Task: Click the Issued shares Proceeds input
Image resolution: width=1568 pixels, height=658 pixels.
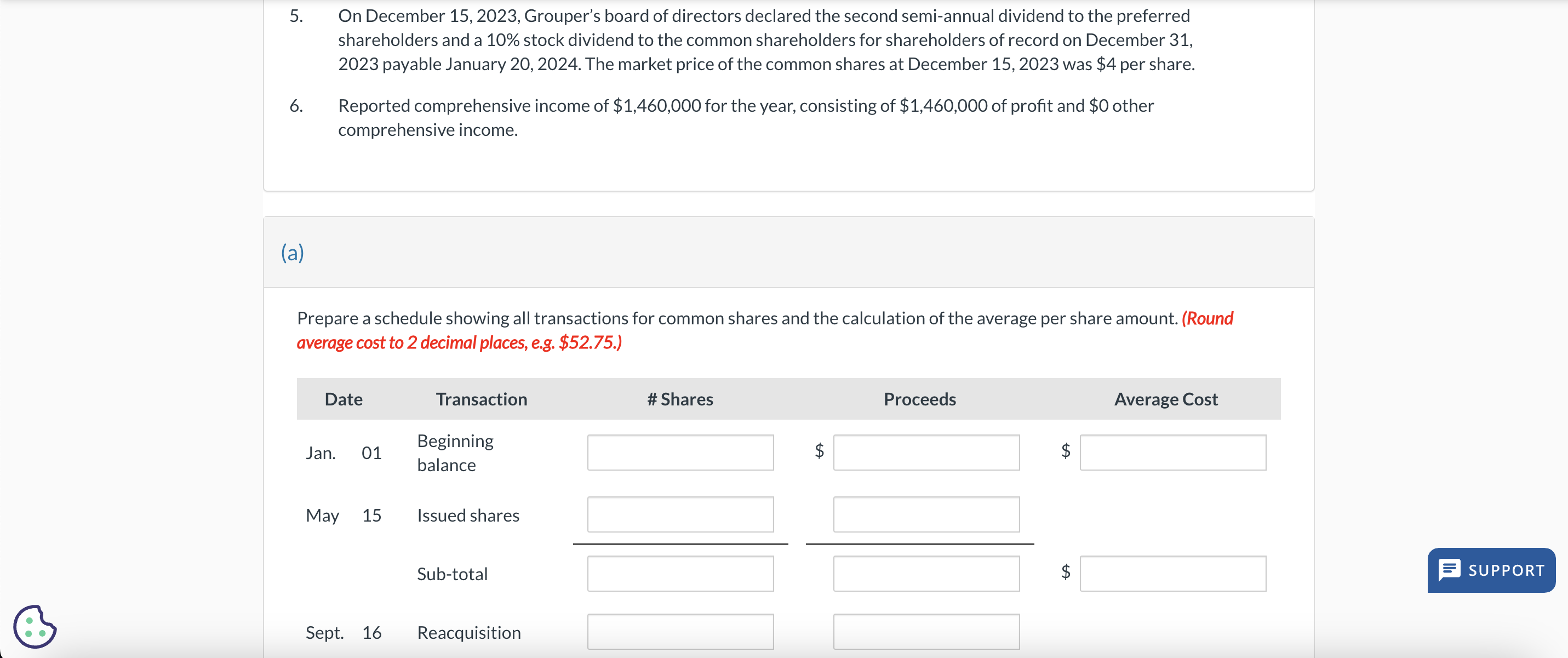Action: pos(926,514)
